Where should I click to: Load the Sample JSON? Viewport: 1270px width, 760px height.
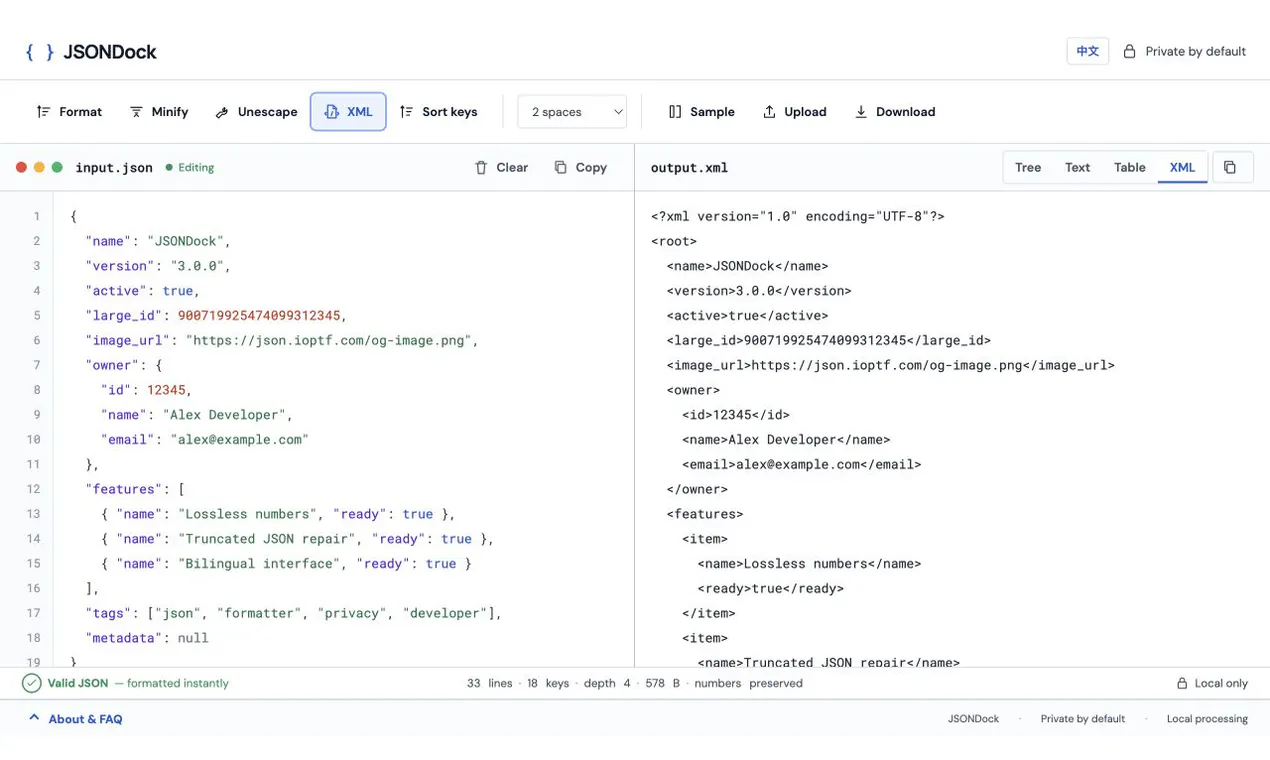pyautogui.click(x=701, y=112)
